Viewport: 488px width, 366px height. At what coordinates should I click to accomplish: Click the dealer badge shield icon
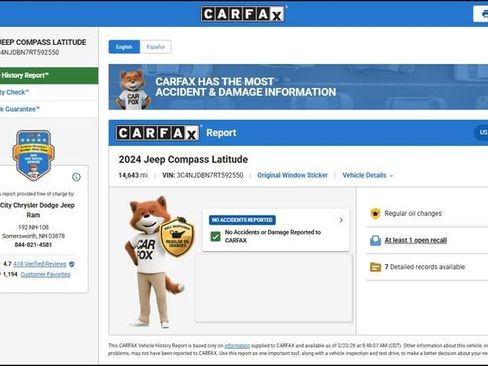[x=34, y=155]
